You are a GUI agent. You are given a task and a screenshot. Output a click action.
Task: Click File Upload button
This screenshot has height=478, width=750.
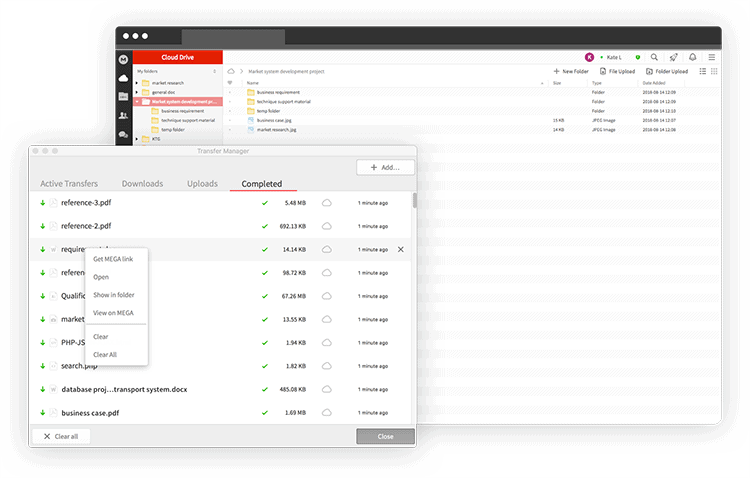pos(618,71)
